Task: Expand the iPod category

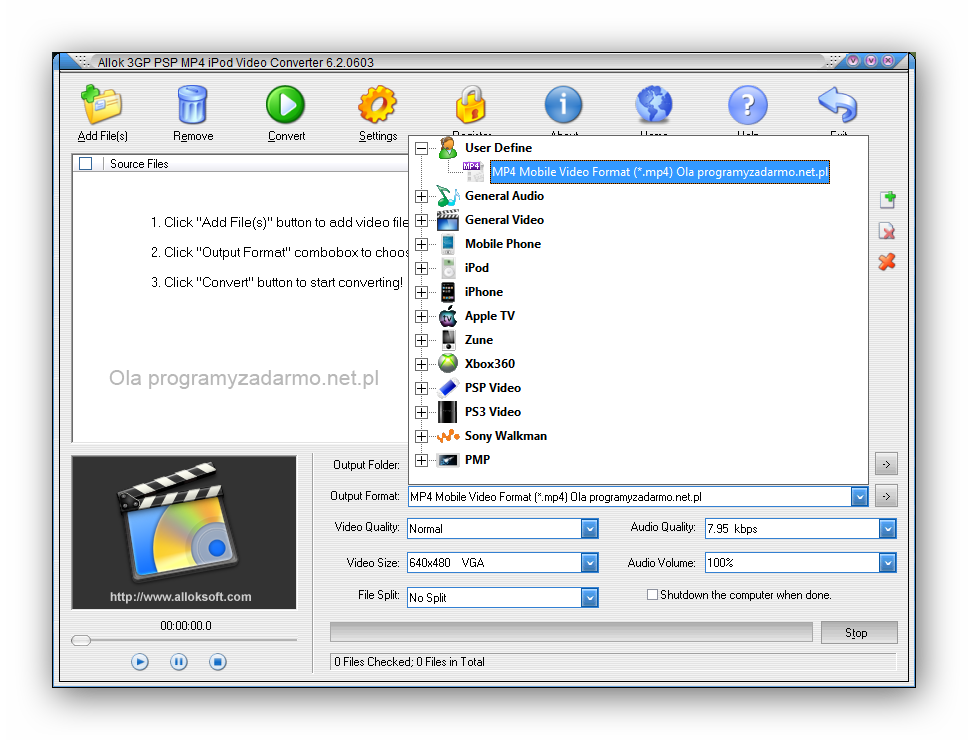Action: click(422, 268)
